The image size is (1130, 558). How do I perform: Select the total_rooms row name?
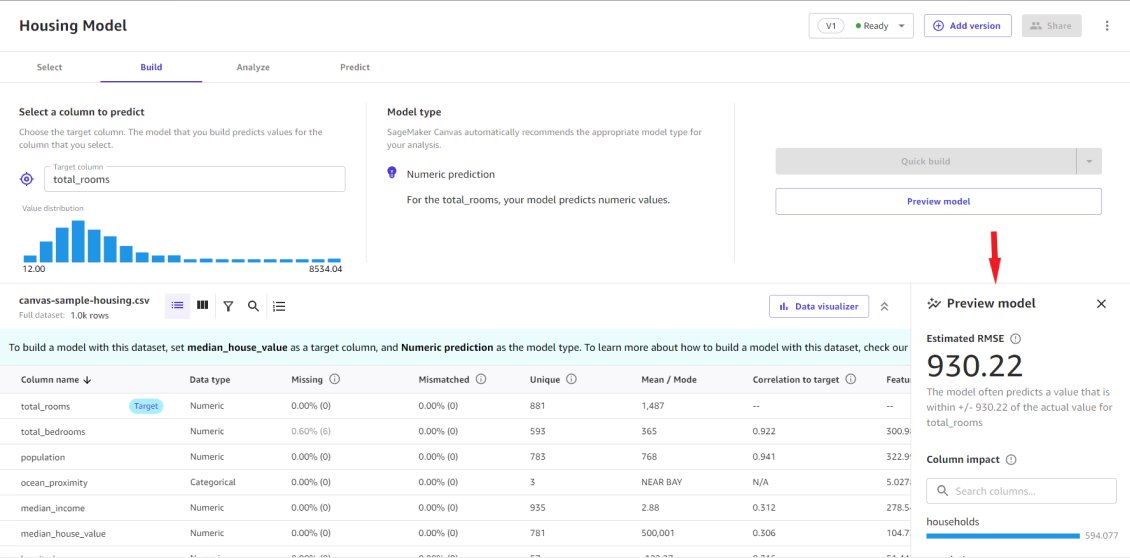click(x=45, y=406)
